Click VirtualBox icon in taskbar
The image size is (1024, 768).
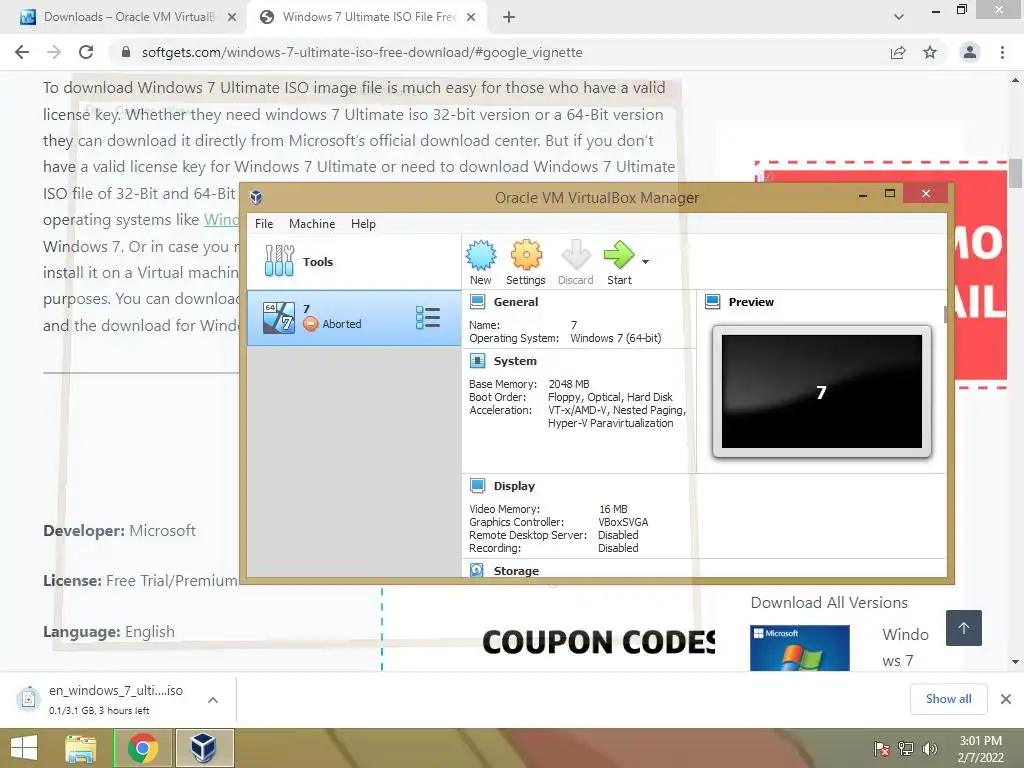[204, 748]
